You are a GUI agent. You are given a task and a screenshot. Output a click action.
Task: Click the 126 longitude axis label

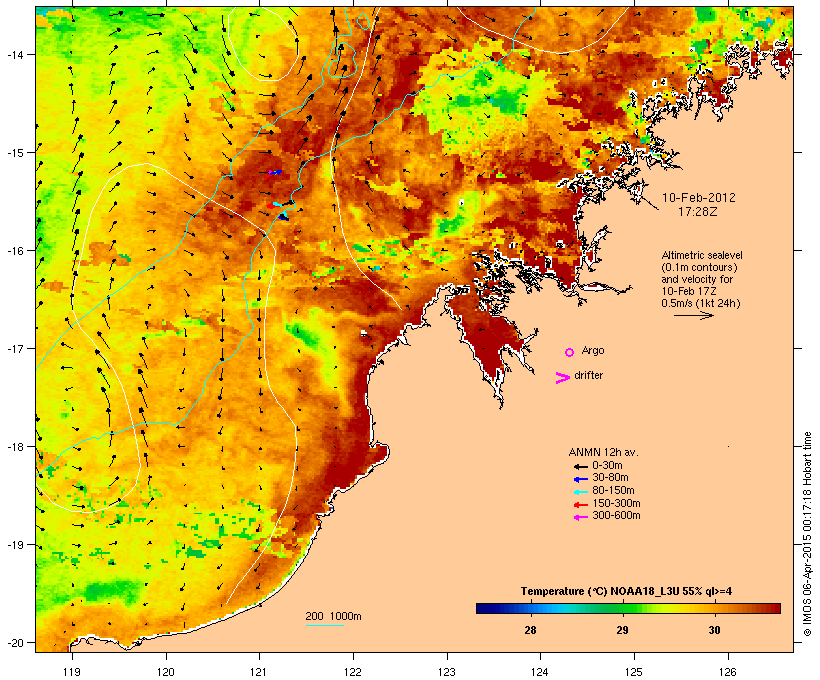coord(728,672)
